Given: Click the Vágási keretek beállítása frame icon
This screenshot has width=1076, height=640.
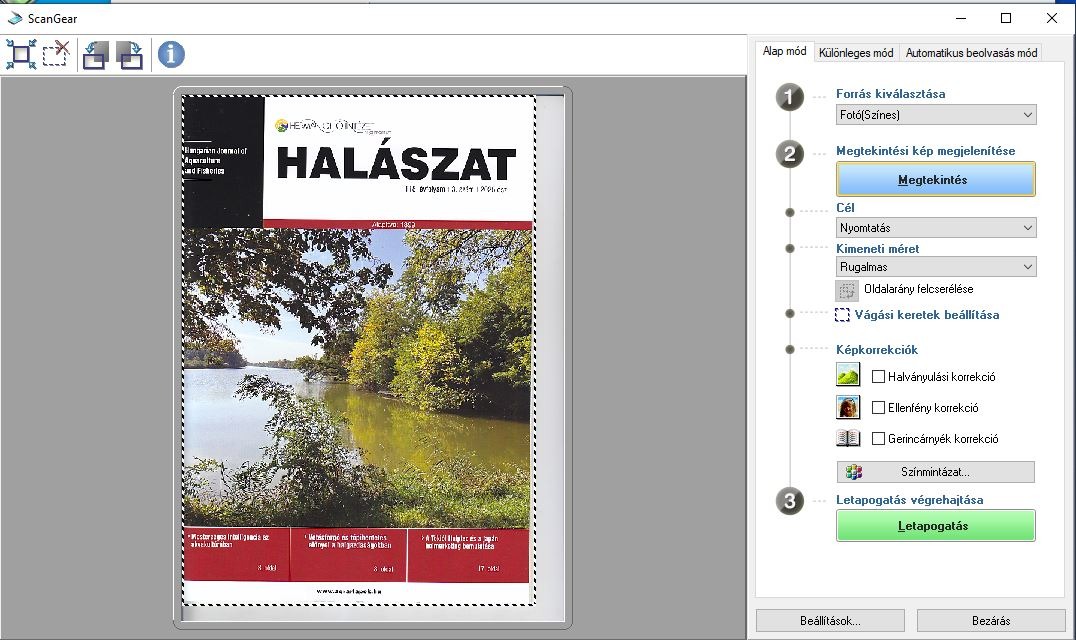Looking at the screenshot, I should pyautogui.click(x=842, y=315).
